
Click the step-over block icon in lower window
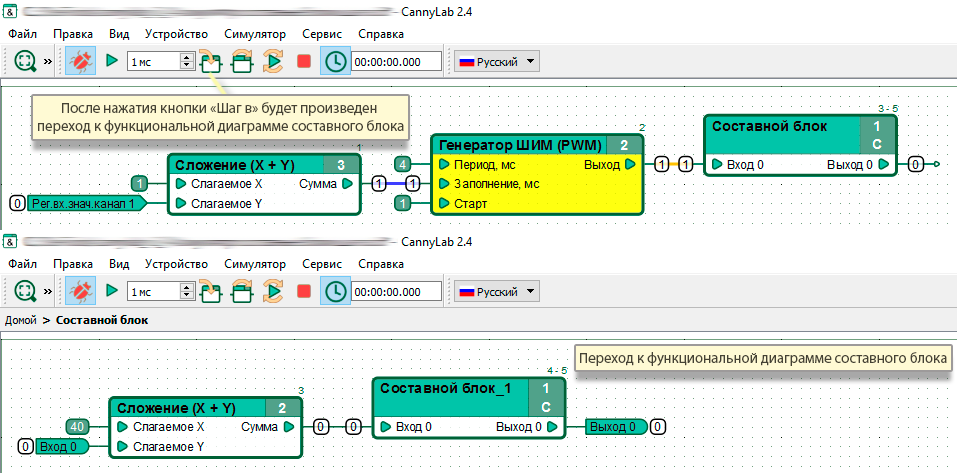[x=242, y=291]
